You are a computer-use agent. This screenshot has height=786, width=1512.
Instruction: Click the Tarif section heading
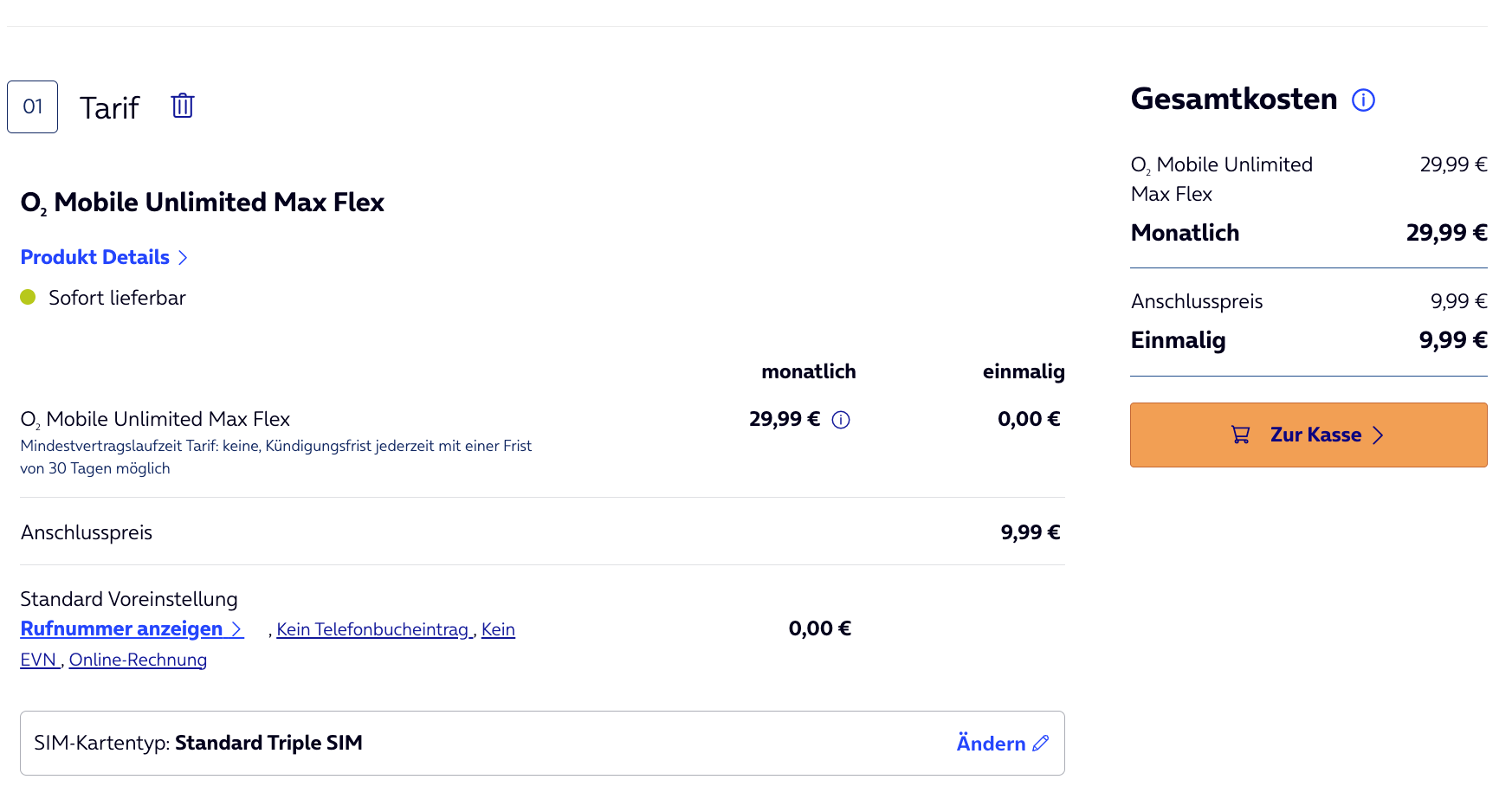(x=109, y=107)
